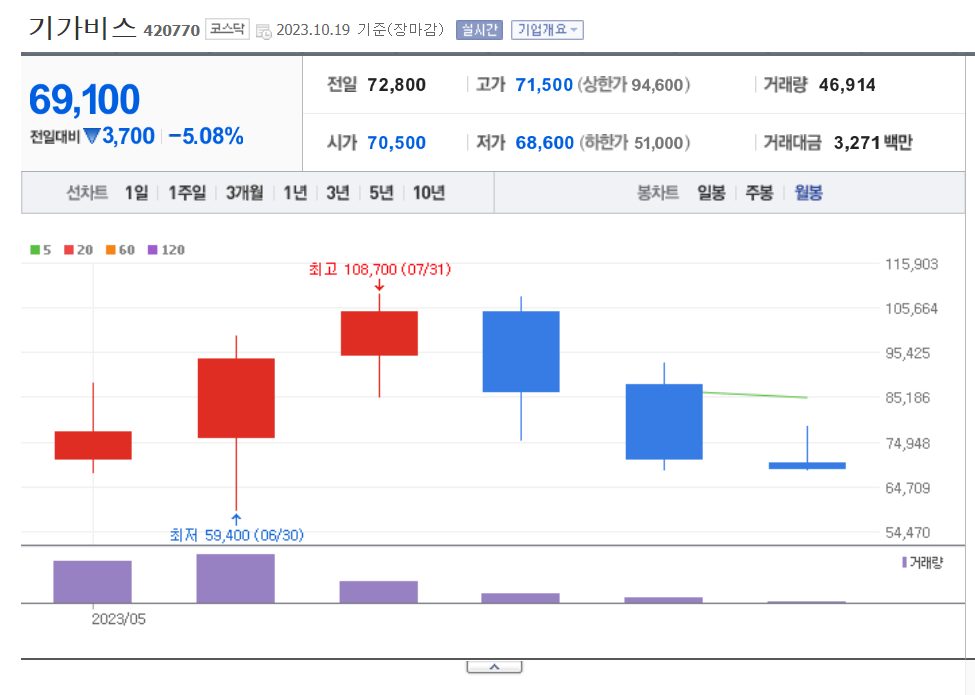
Task: Click the current price 69,100
Action: pos(85,99)
